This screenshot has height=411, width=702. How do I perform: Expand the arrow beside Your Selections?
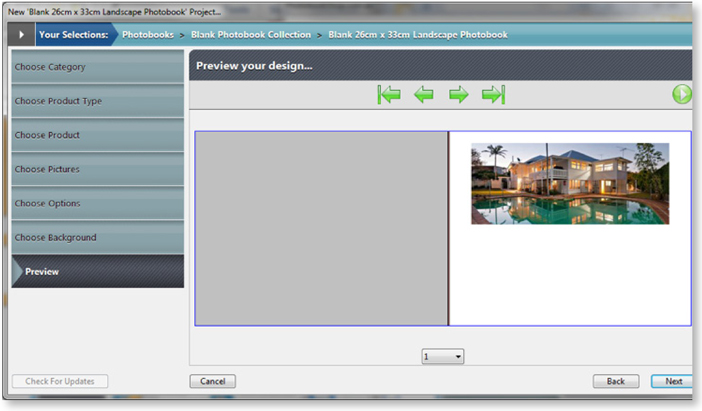(20, 35)
